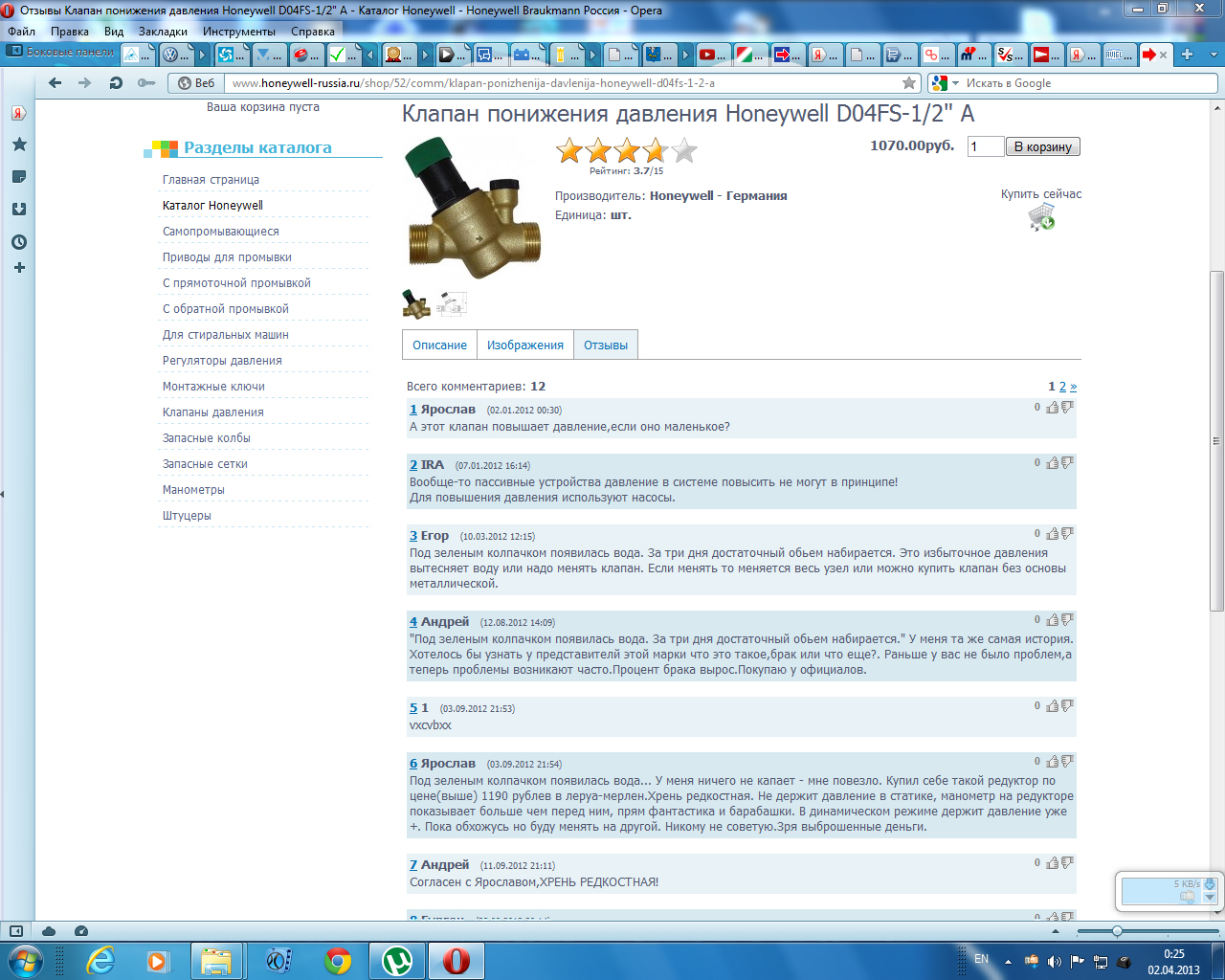Open the Bookmarks star panel in the sidebar
The image size is (1225, 980).
18,145
